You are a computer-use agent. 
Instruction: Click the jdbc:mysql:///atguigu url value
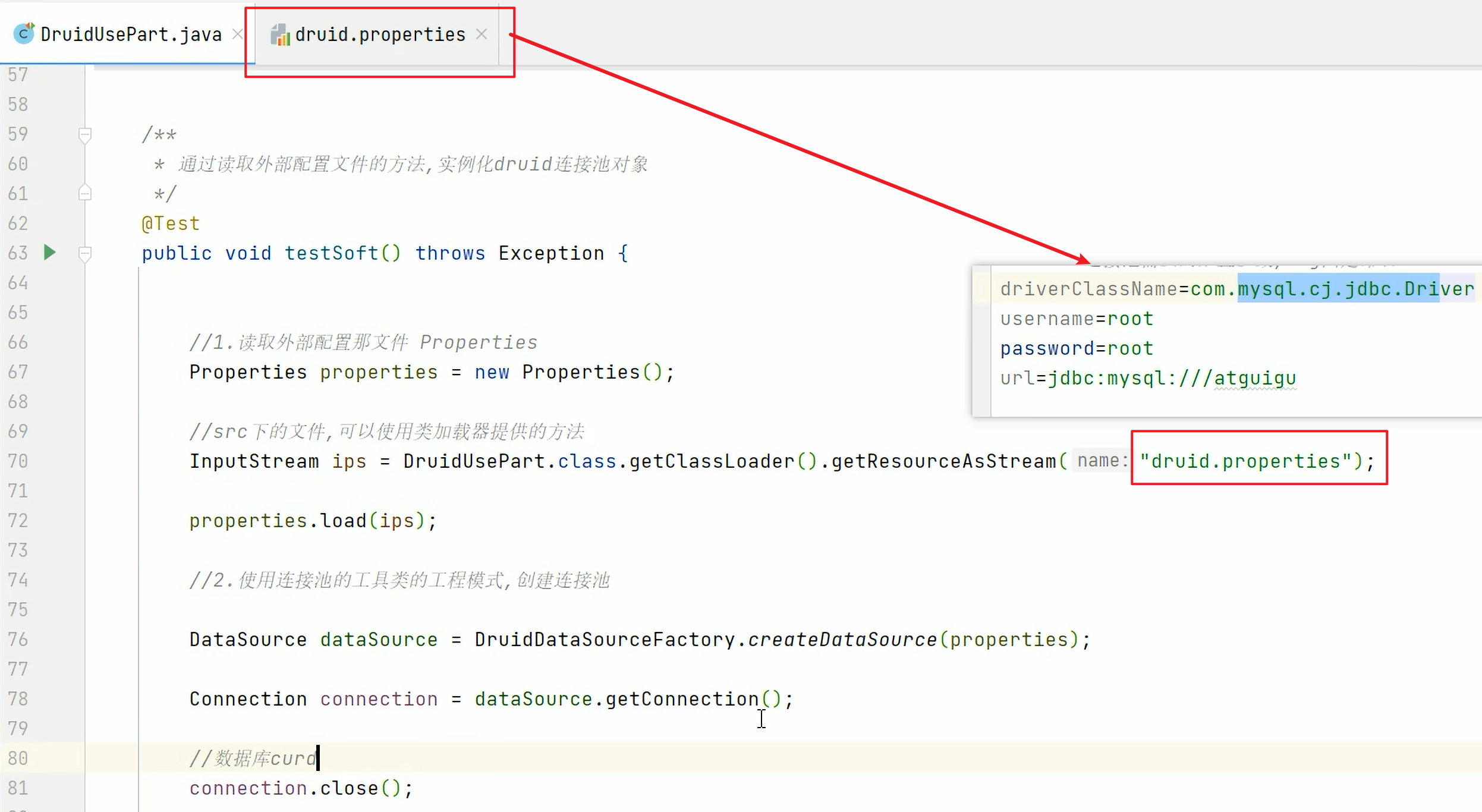click(1172, 378)
